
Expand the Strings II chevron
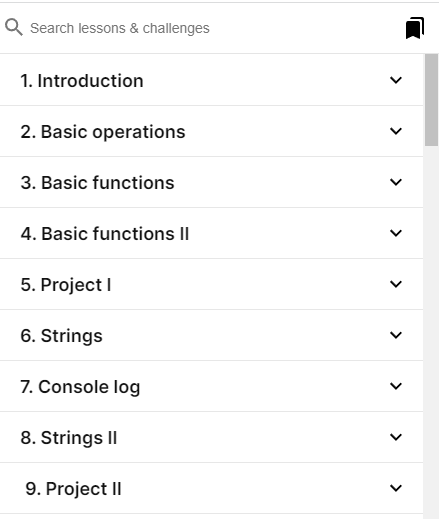pos(396,437)
